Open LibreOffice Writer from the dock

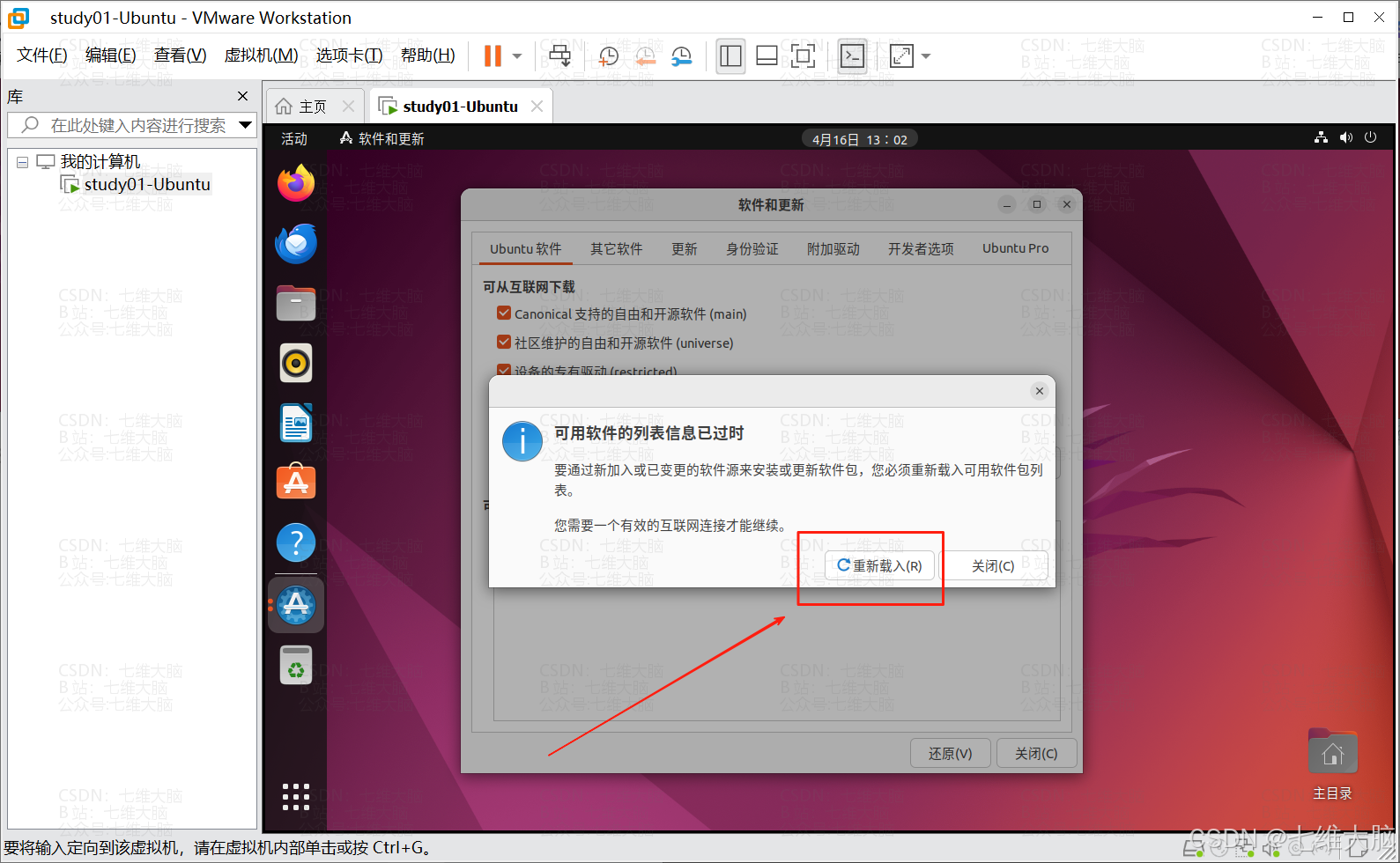coord(296,423)
